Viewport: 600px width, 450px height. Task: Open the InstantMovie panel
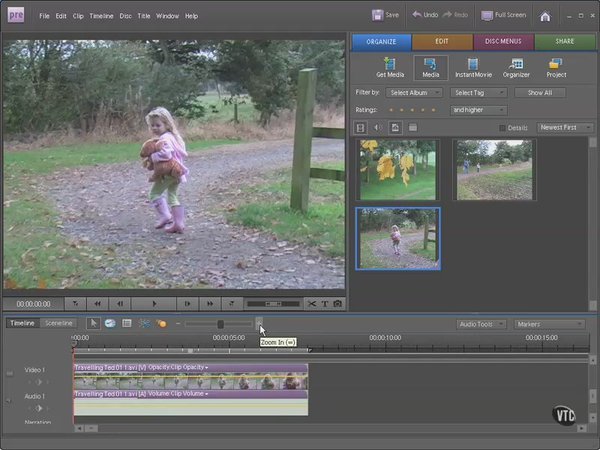point(472,68)
